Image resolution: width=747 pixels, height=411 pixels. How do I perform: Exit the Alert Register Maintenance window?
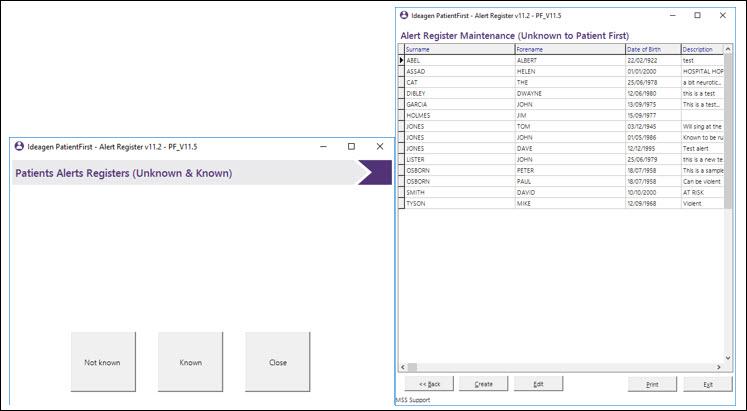click(707, 384)
